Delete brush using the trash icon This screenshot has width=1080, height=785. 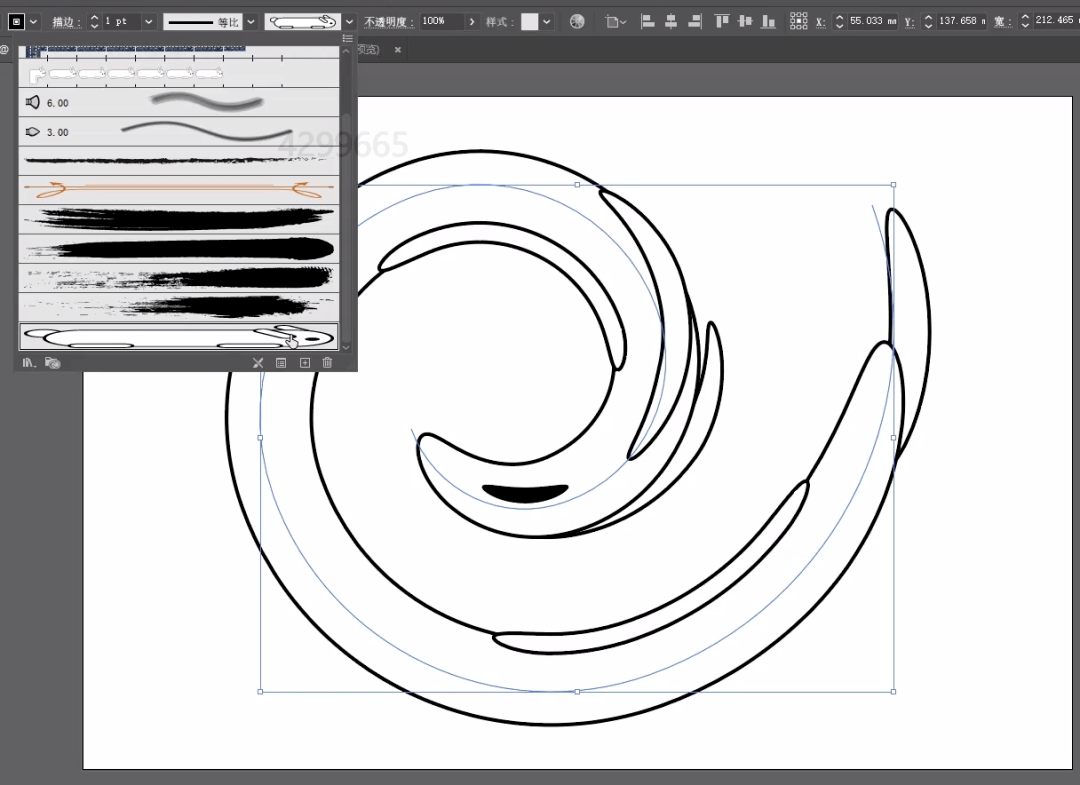(x=327, y=362)
